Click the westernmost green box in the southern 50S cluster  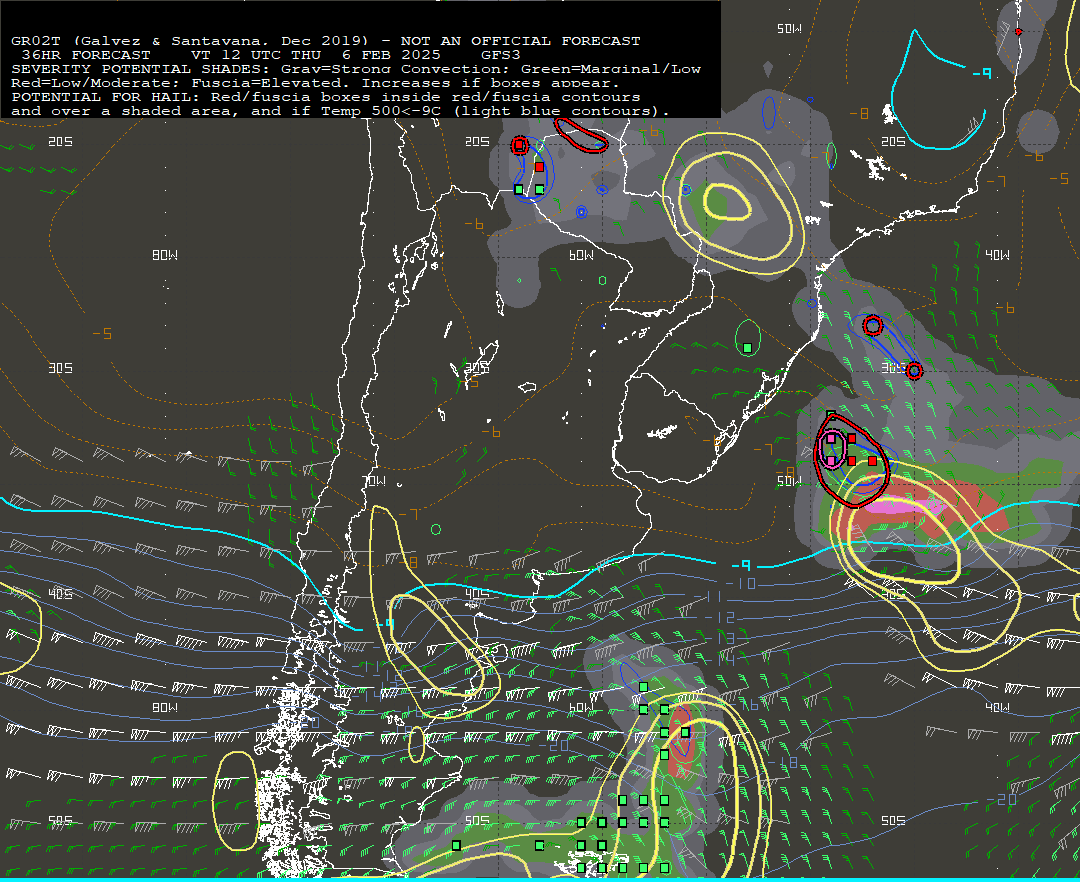[456, 845]
